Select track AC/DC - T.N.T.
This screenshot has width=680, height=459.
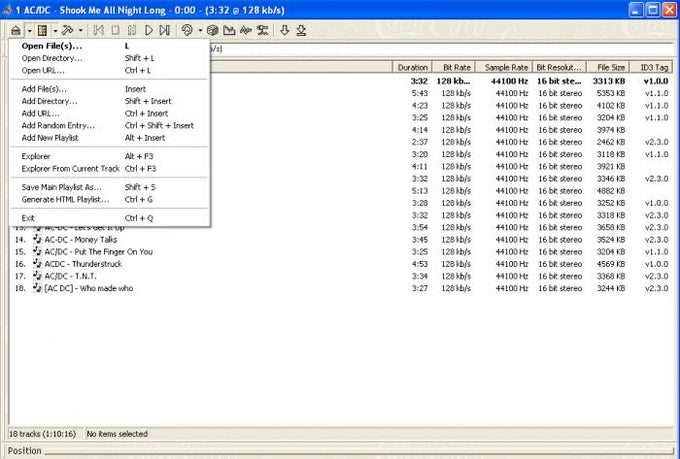(x=70, y=276)
